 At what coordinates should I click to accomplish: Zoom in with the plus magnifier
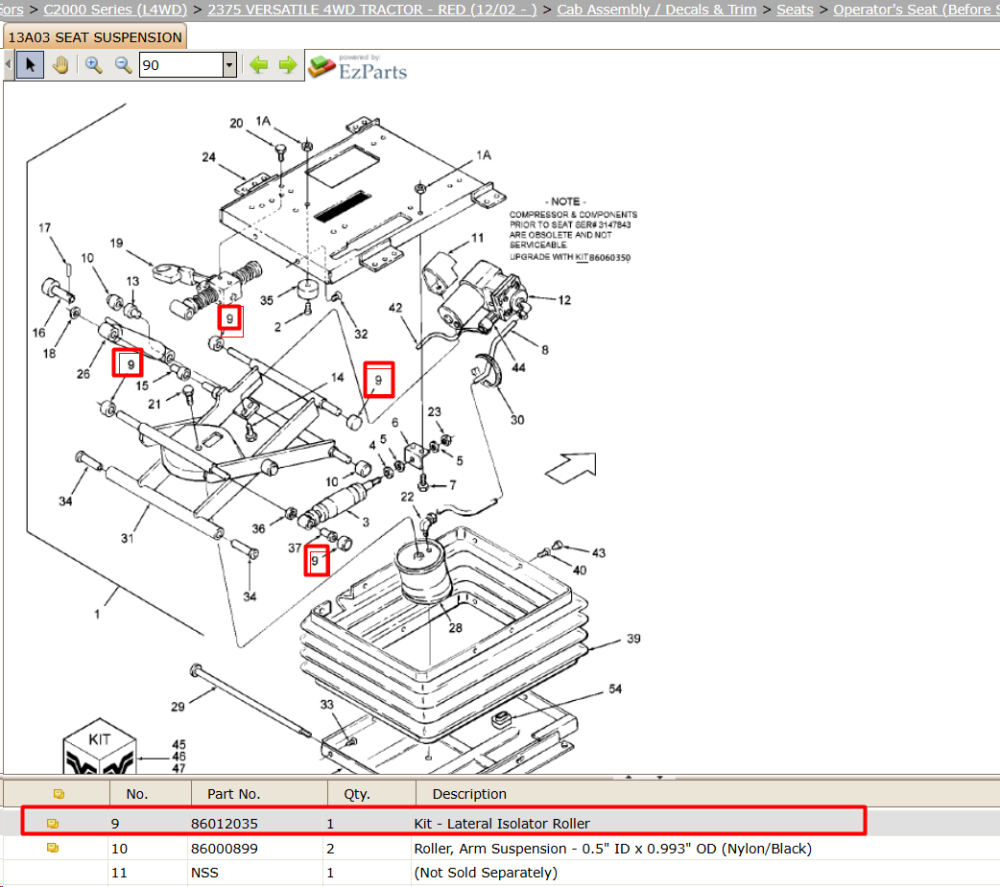[x=94, y=65]
